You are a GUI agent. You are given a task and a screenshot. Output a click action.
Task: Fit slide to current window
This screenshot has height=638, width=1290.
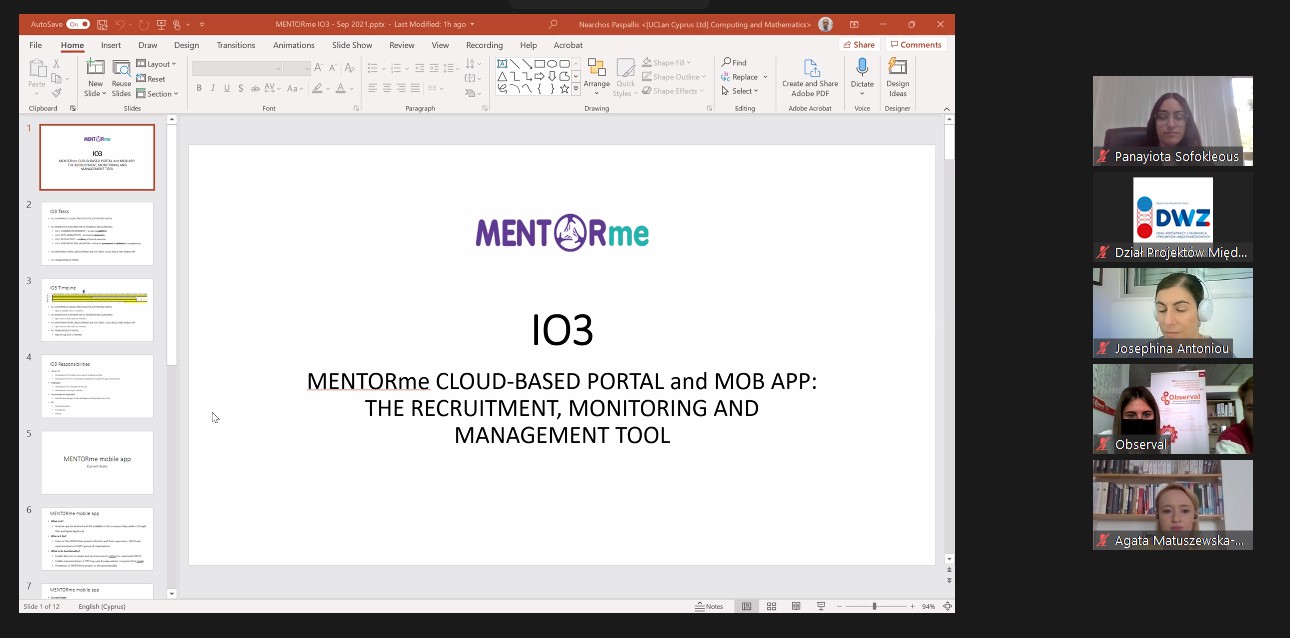click(948, 606)
